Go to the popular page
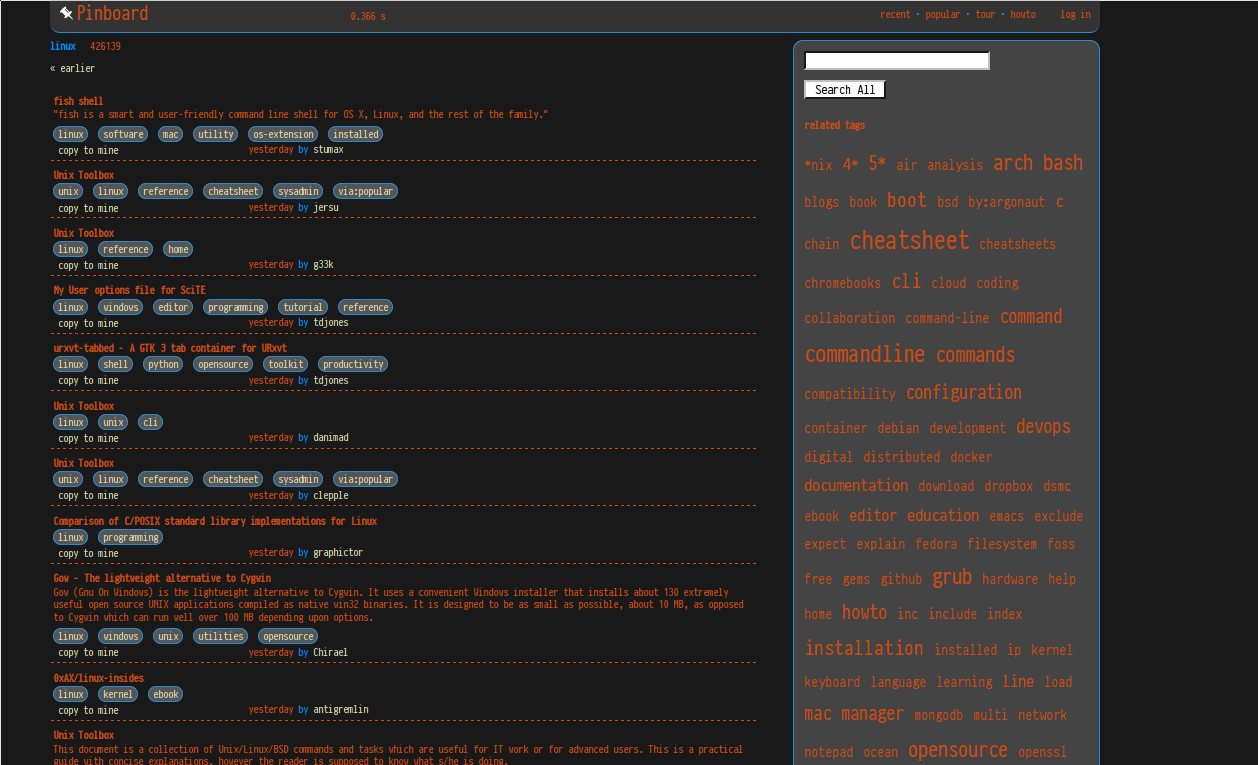The height and width of the screenshot is (765, 1258). pos(942,15)
